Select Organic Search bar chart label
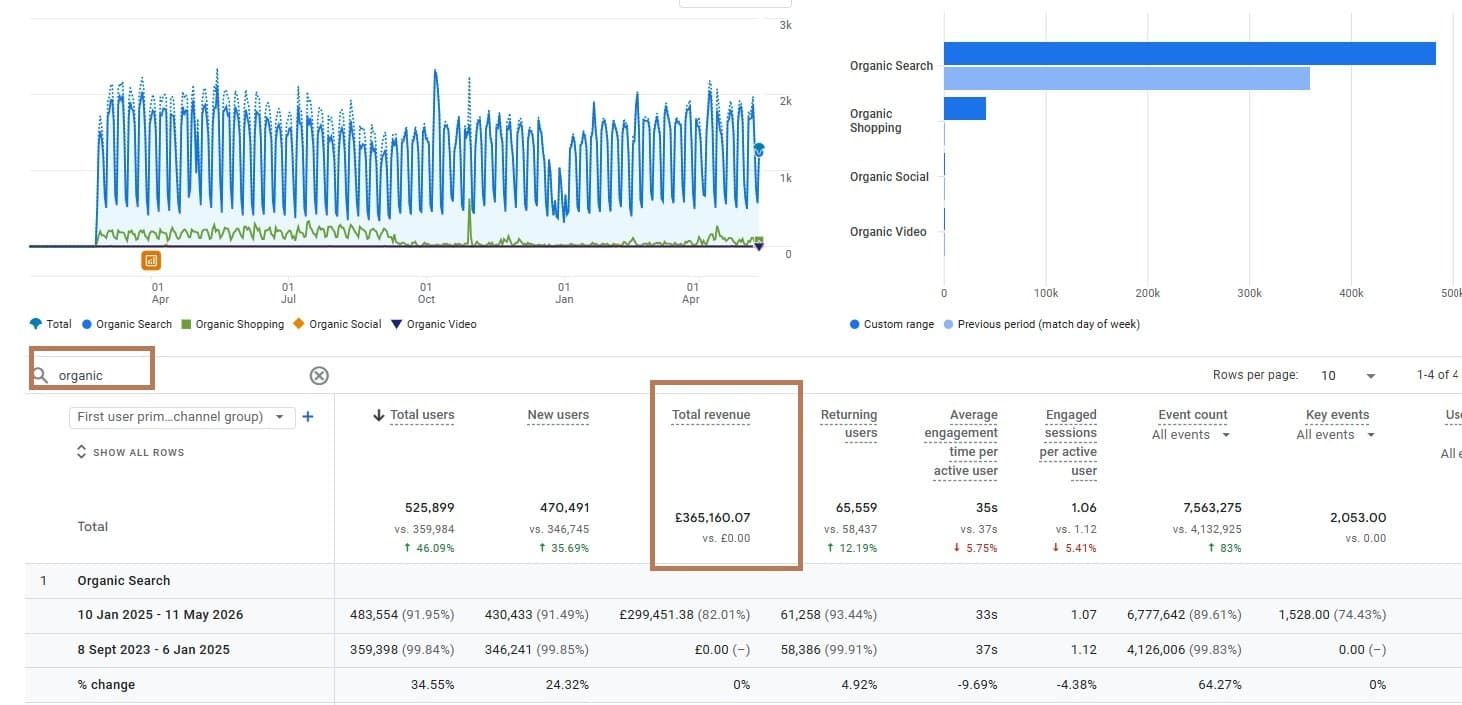 891,66
